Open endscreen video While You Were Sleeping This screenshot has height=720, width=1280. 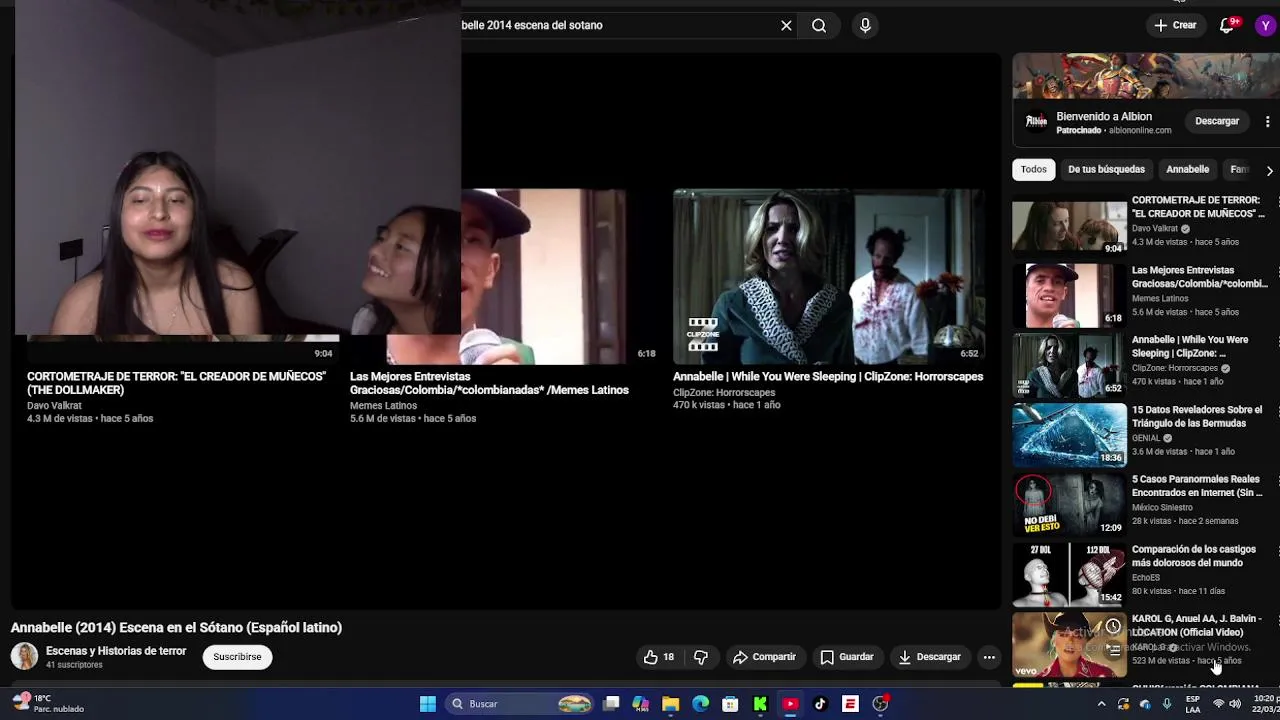pyautogui.click(x=829, y=277)
